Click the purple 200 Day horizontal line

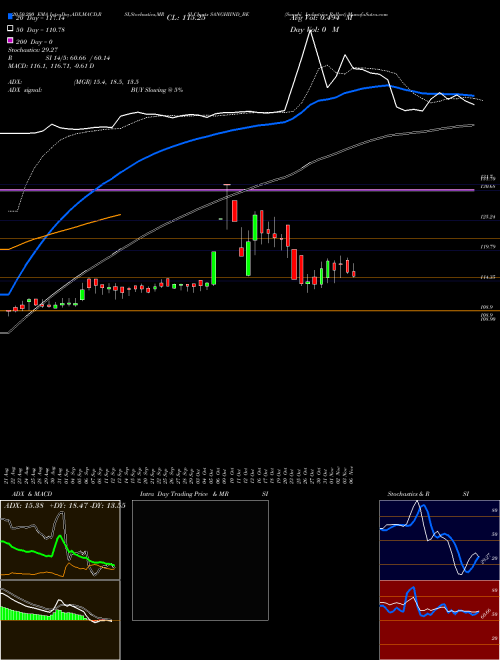coord(237,190)
